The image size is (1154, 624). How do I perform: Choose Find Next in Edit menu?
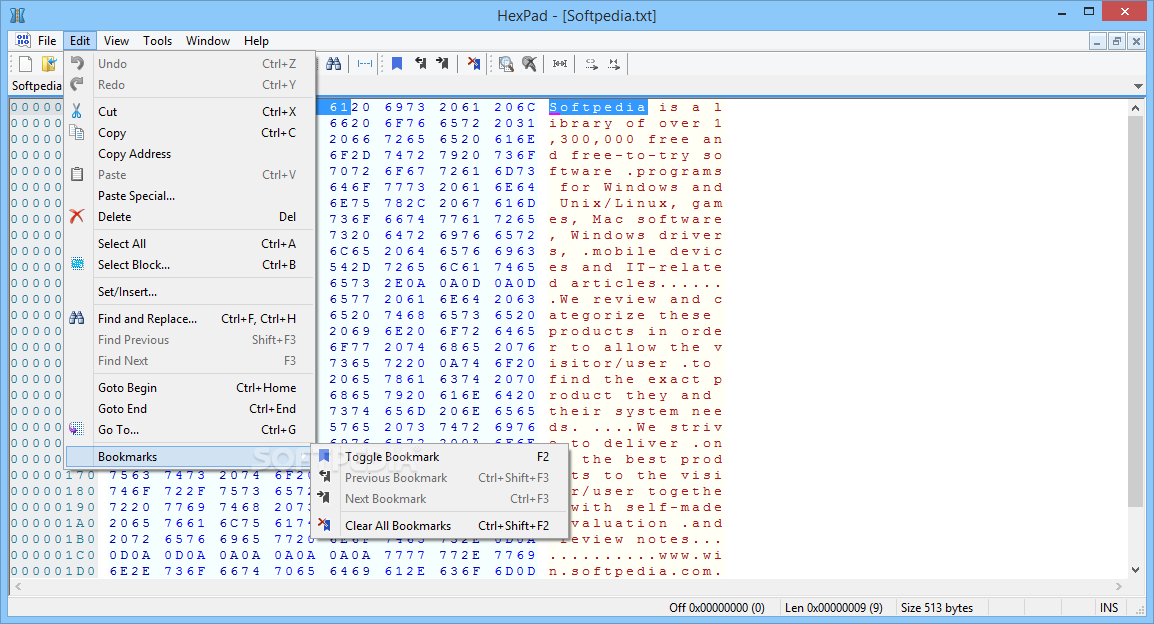pos(191,361)
